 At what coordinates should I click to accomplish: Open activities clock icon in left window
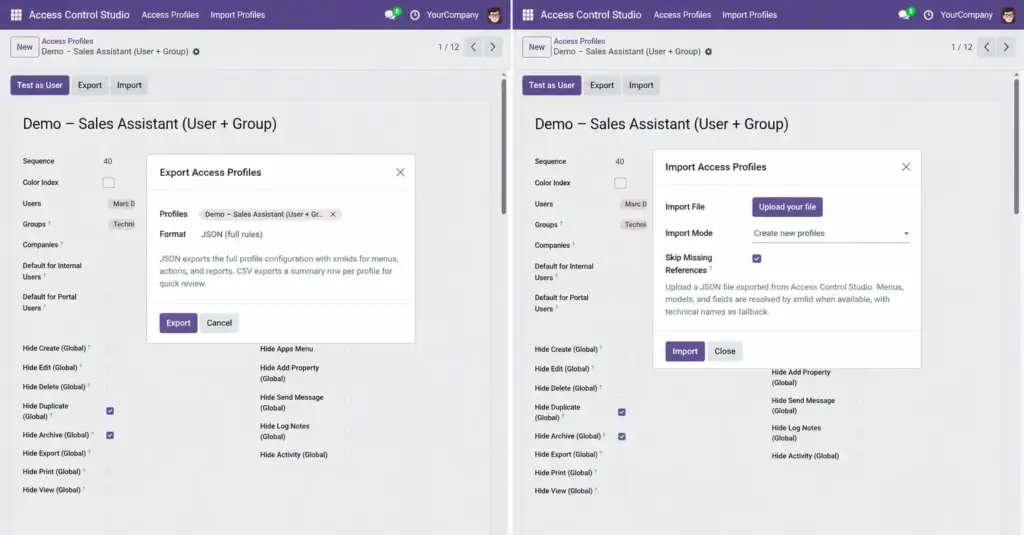[x=415, y=14]
